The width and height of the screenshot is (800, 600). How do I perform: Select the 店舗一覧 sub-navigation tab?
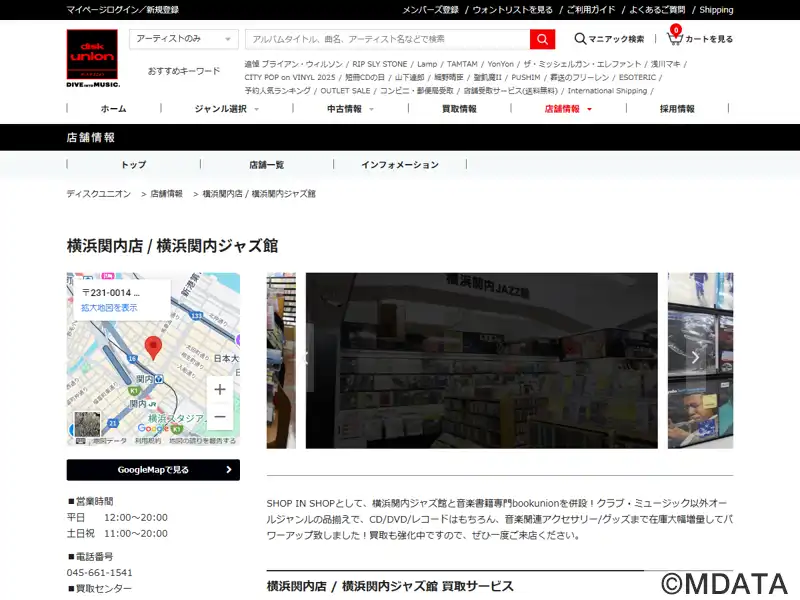point(266,164)
